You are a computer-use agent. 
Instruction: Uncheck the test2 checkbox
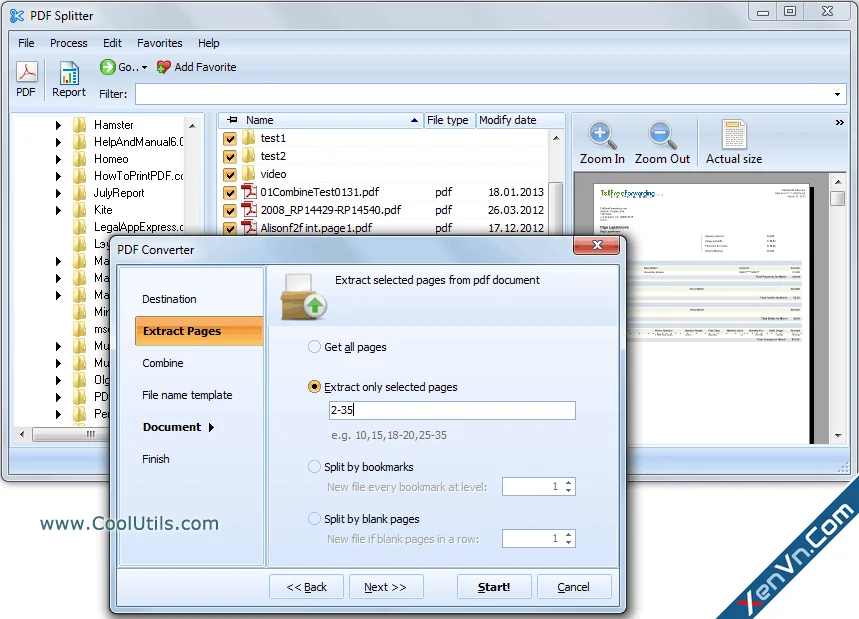click(x=230, y=157)
